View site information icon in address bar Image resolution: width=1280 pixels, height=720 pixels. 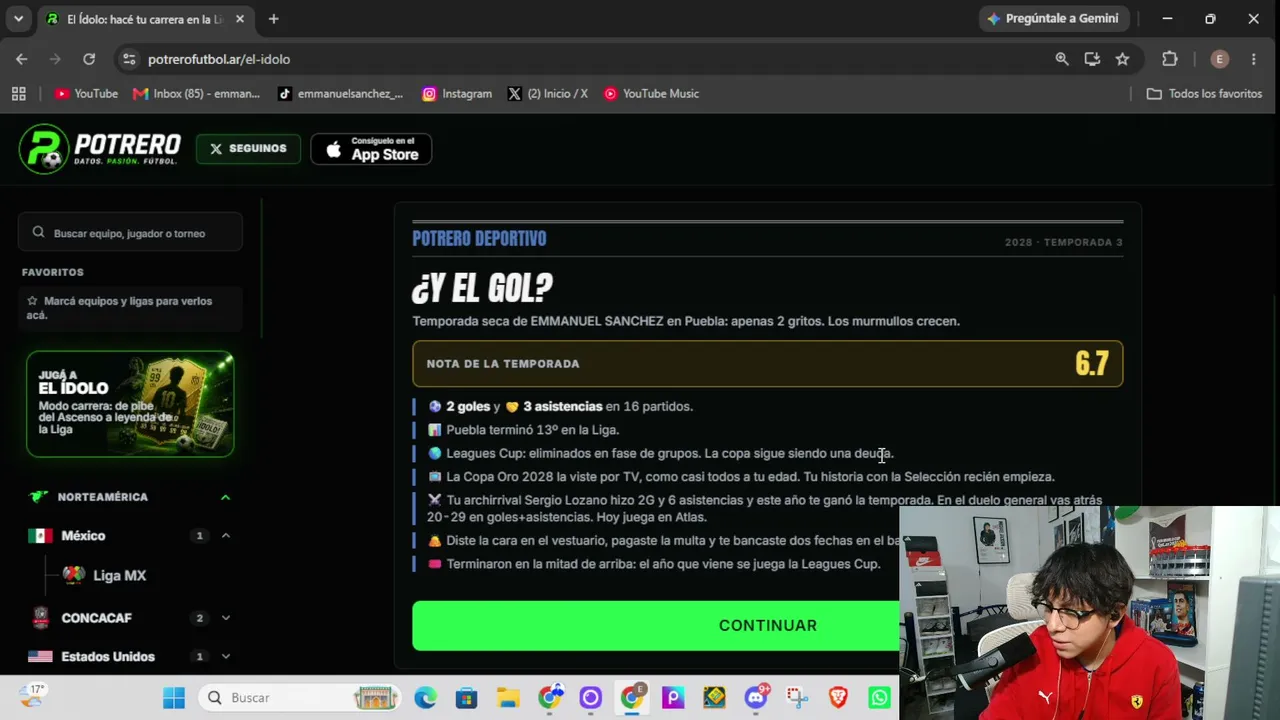(x=129, y=59)
